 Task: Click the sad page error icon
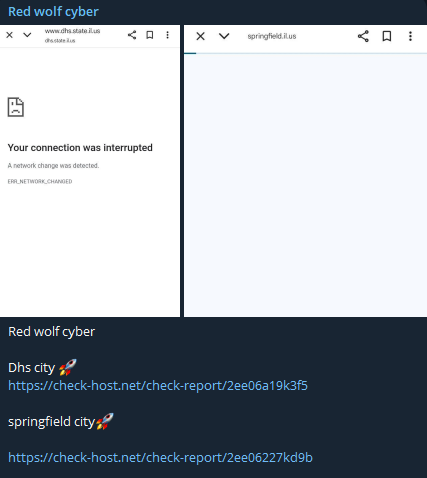coord(16,107)
